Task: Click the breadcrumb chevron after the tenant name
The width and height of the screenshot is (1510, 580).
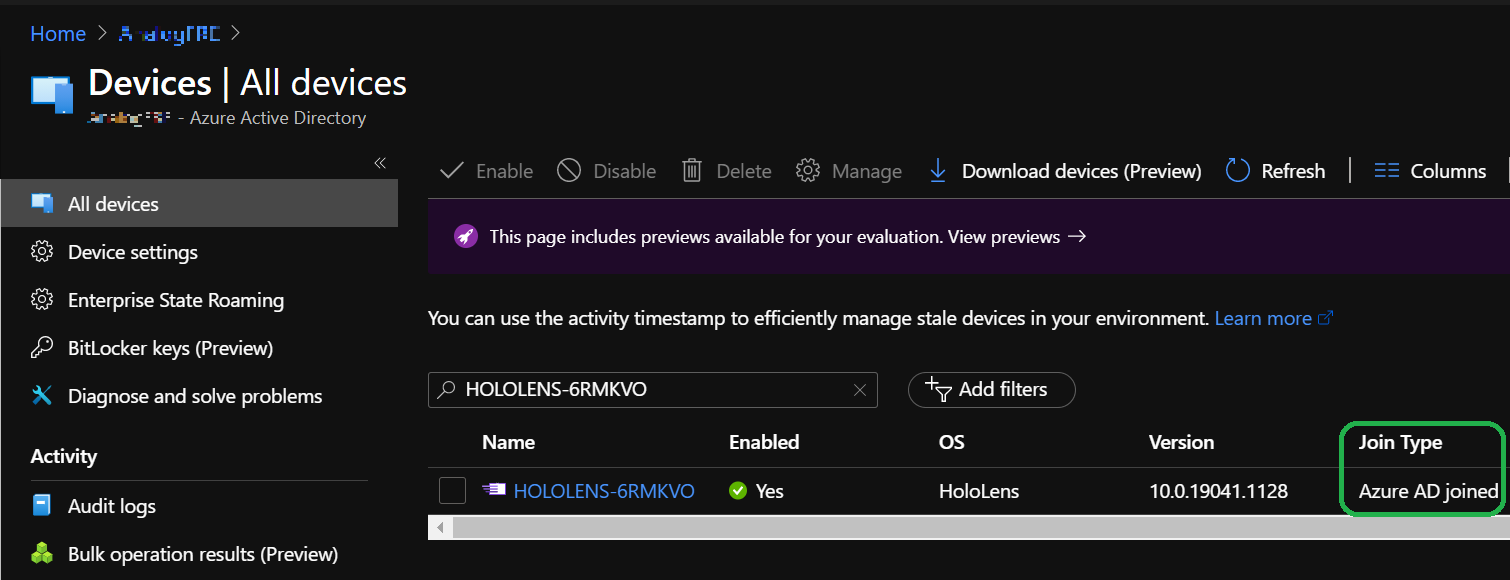Action: 235,32
